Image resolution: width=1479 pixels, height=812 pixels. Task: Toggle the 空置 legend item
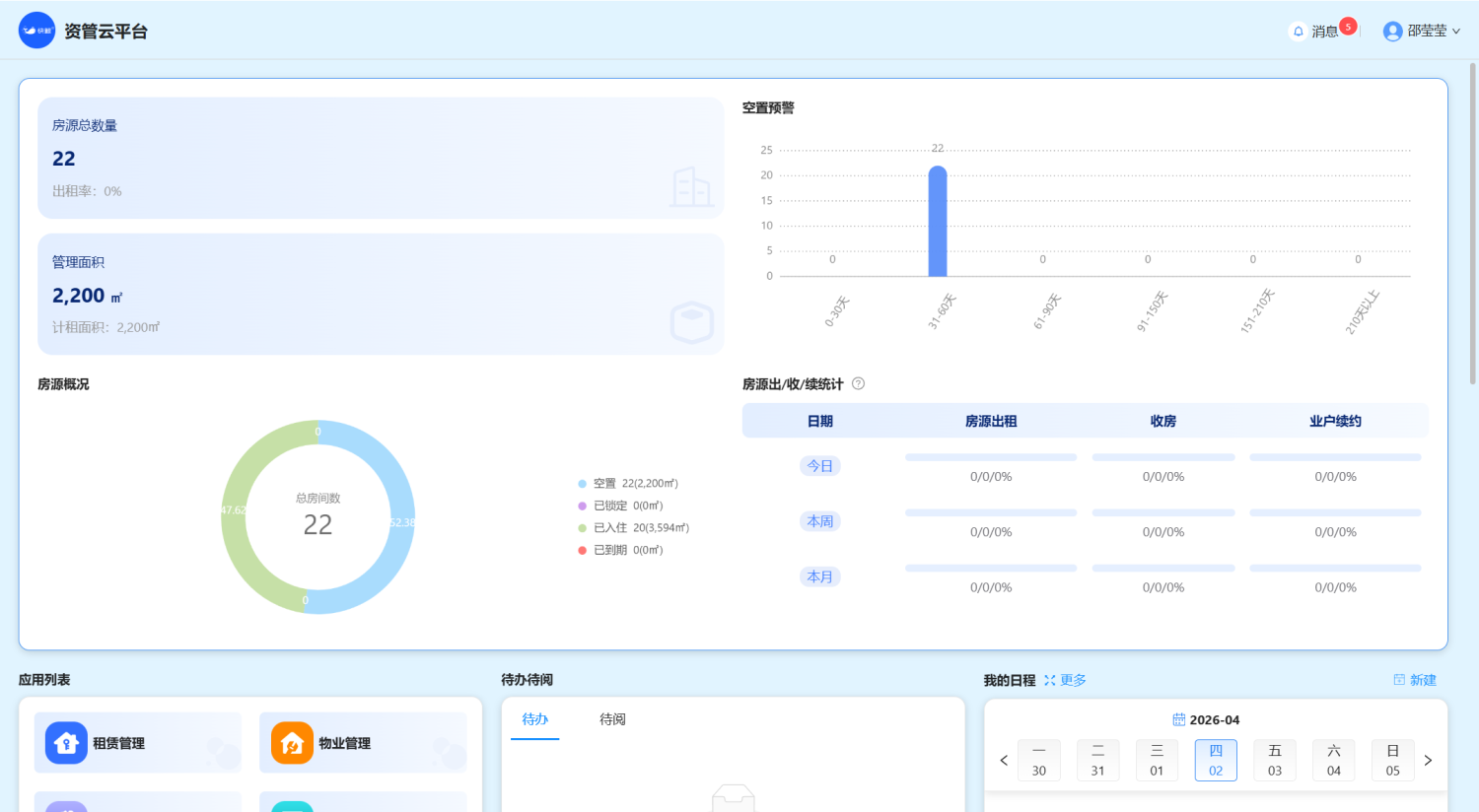(627, 484)
